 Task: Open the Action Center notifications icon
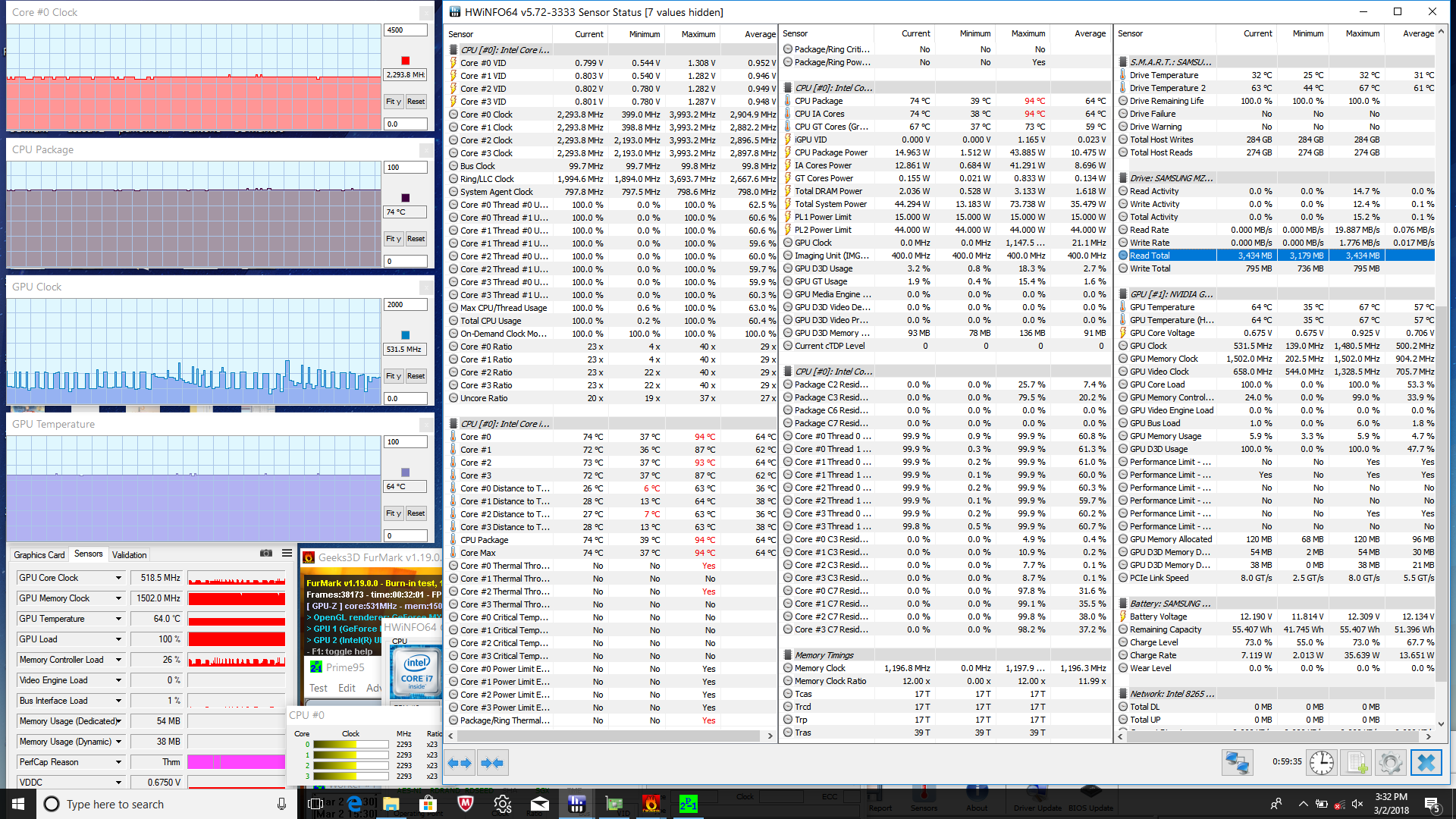pos(1432,804)
